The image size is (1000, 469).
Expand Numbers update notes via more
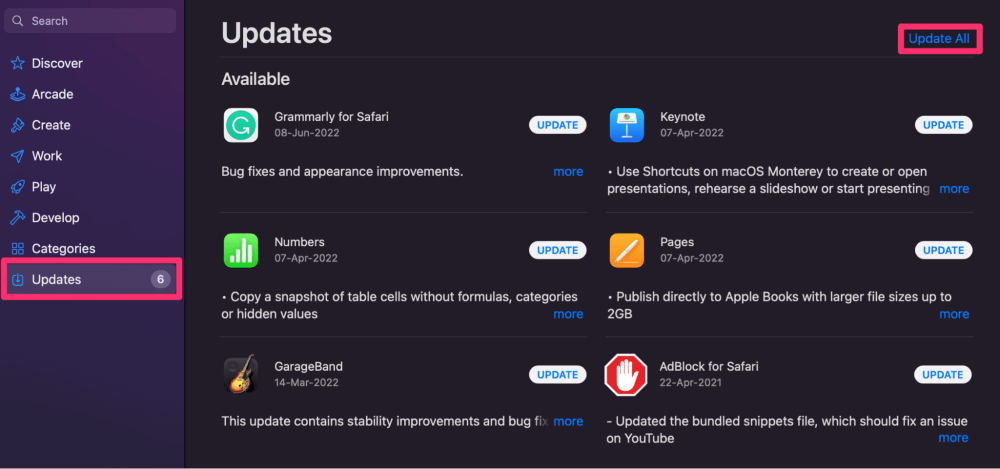[x=568, y=314]
